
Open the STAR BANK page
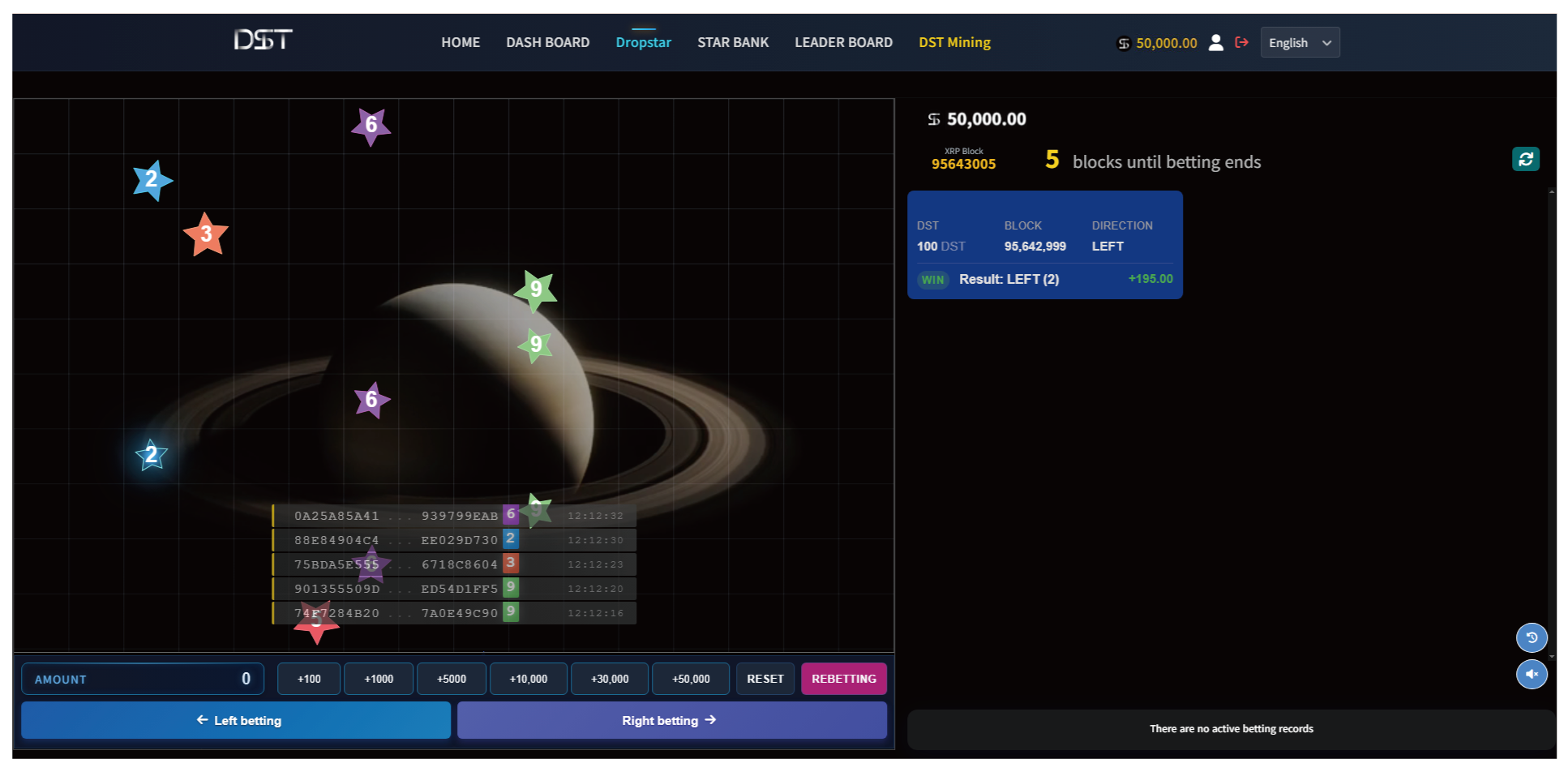click(732, 42)
